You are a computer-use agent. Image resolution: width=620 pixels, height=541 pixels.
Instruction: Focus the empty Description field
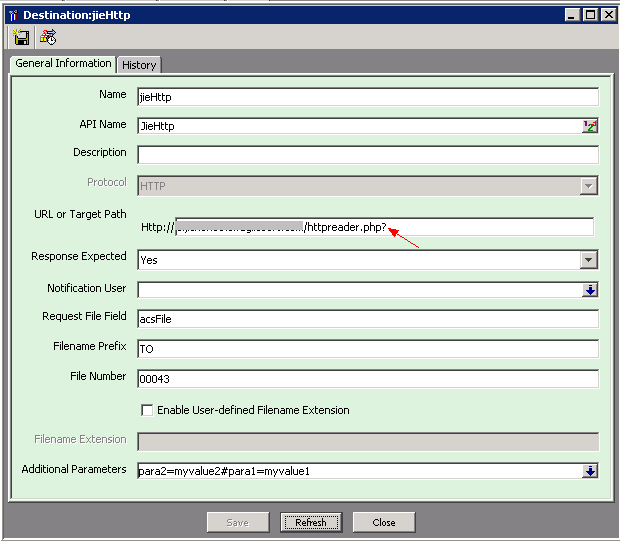coord(366,155)
